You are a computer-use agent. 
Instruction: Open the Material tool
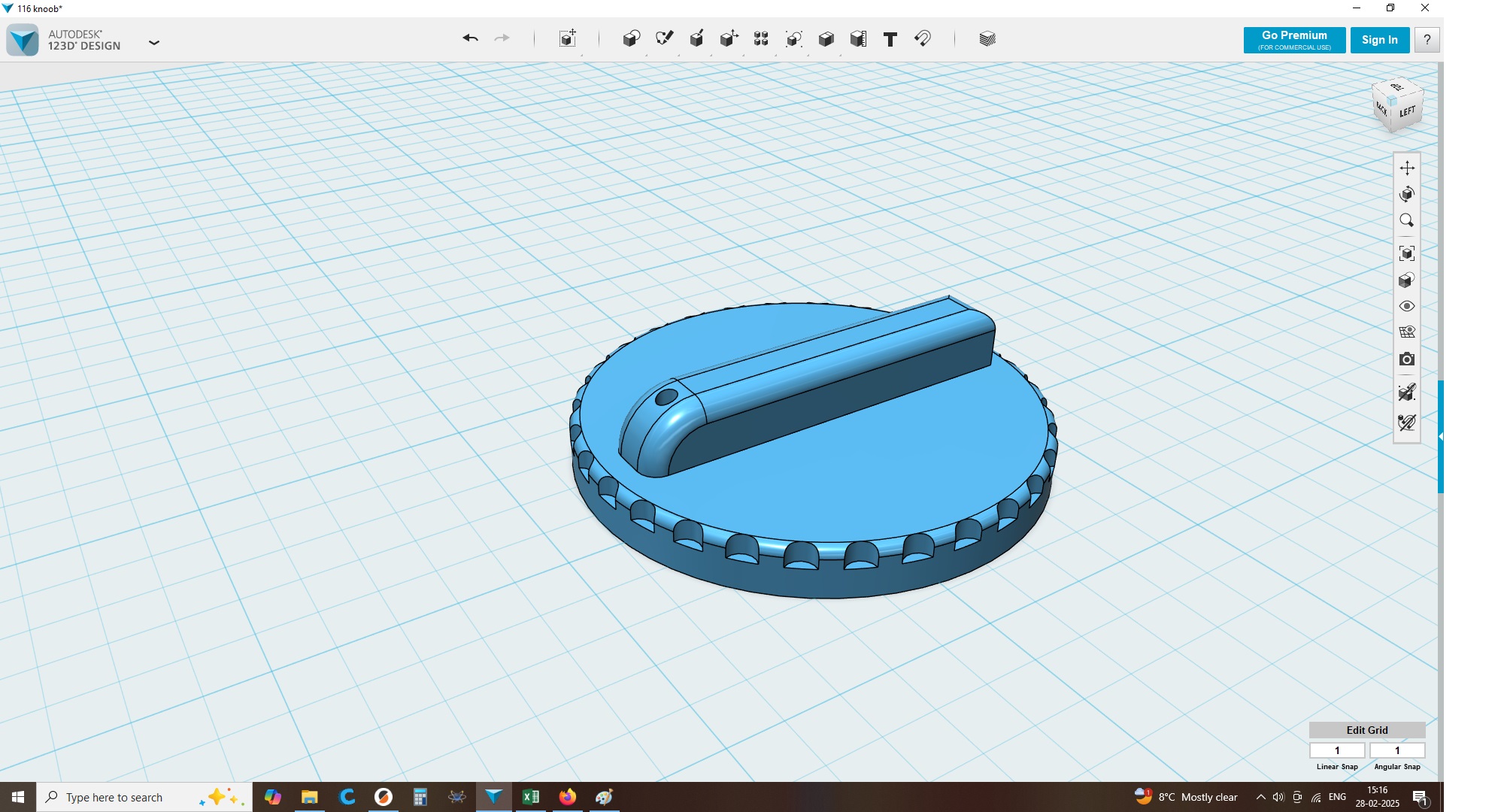tap(987, 39)
